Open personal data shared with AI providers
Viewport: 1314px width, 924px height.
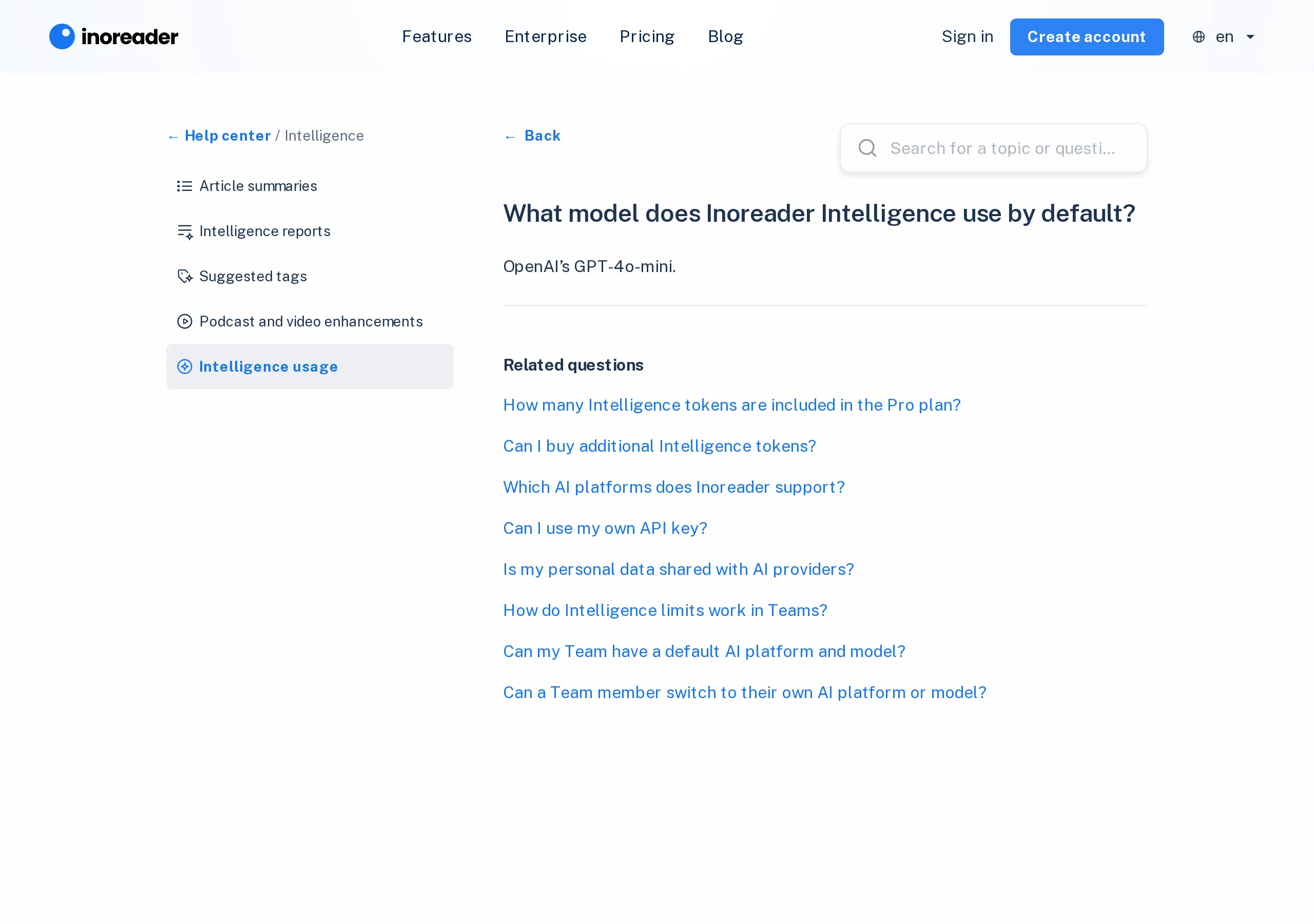(x=678, y=569)
